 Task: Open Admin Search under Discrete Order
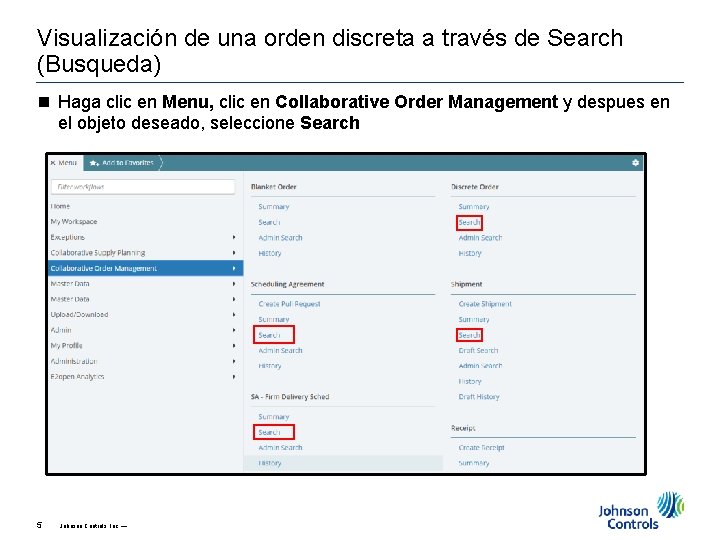480,237
